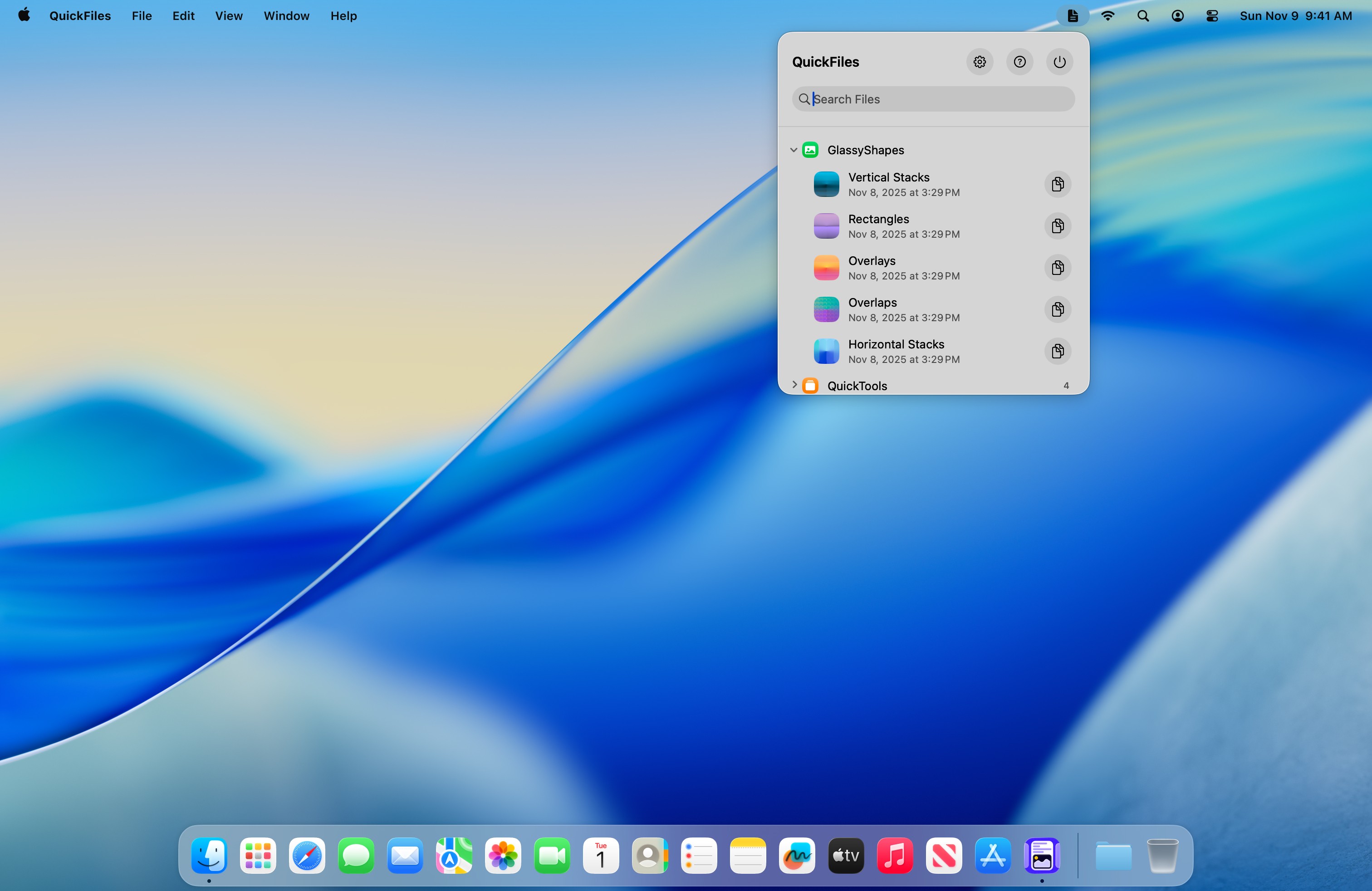
Task: Open the GlassyShapes folder icon
Action: [x=810, y=149]
